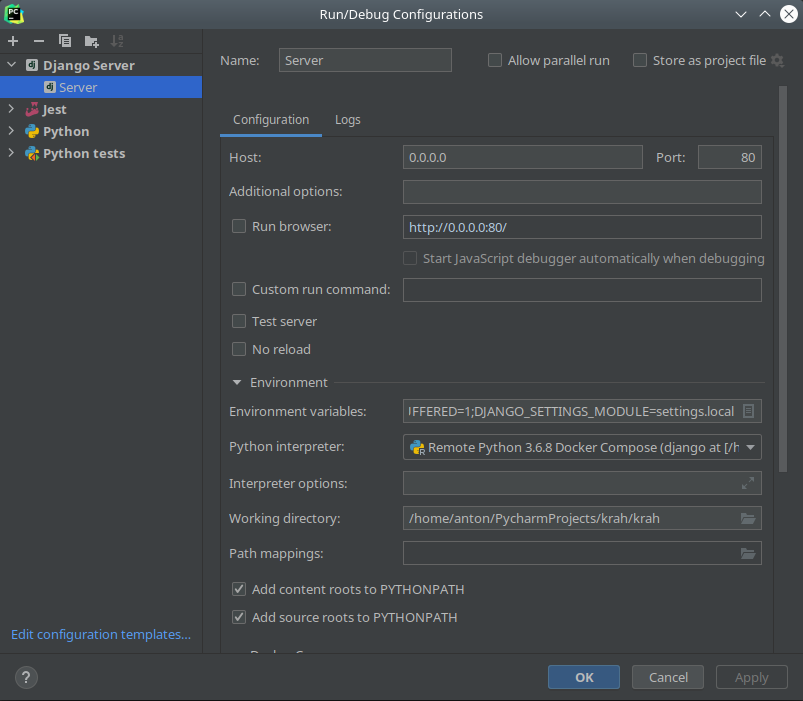Expand the Jest tree node
The width and height of the screenshot is (803, 701).
11,109
